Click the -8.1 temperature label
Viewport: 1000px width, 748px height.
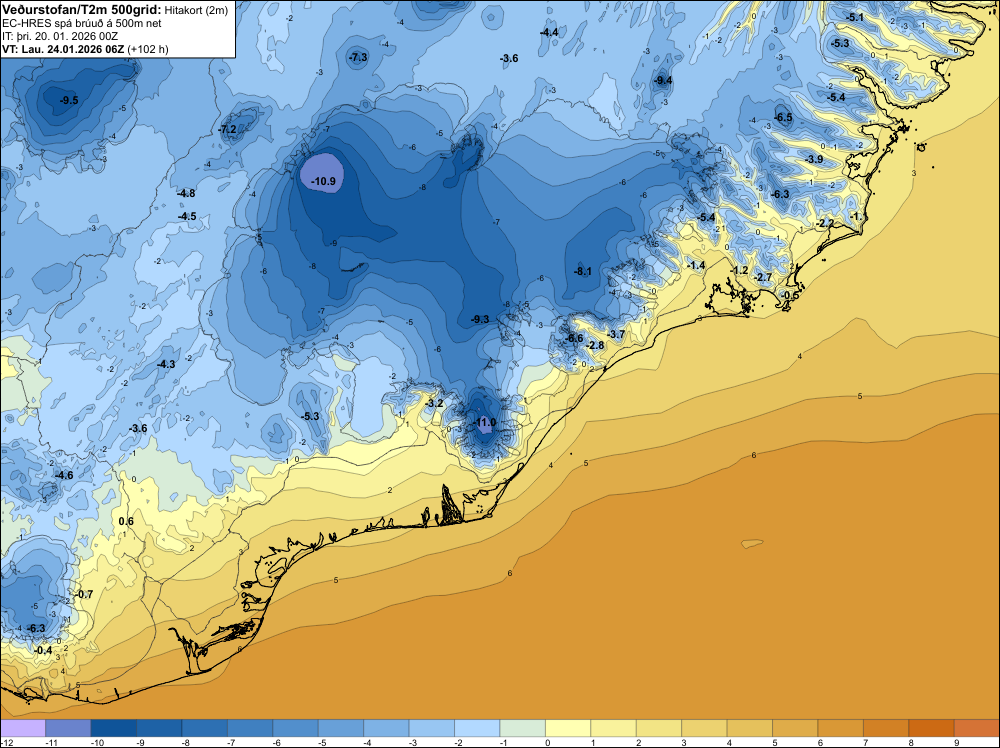[582, 271]
